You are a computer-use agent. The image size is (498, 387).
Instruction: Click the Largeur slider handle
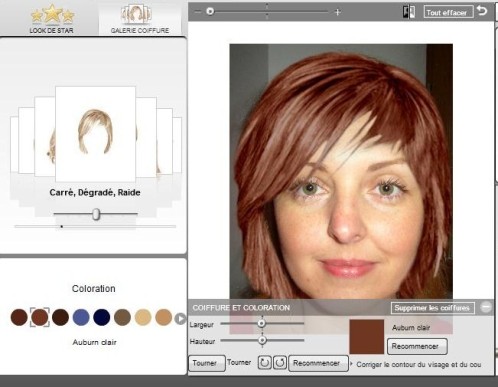click(262, 323)
